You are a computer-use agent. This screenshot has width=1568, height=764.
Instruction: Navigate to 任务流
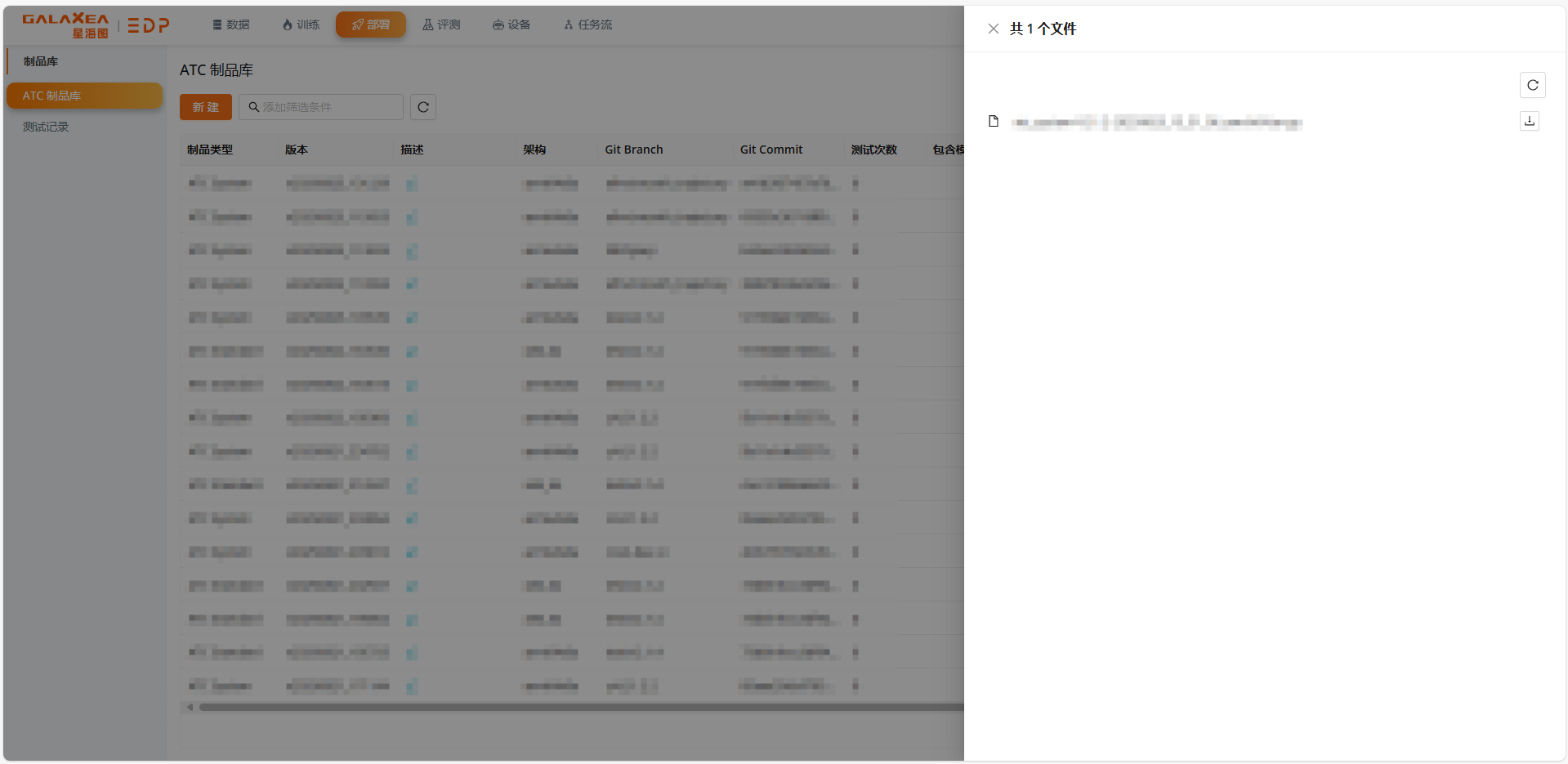(x=587, y=25)
